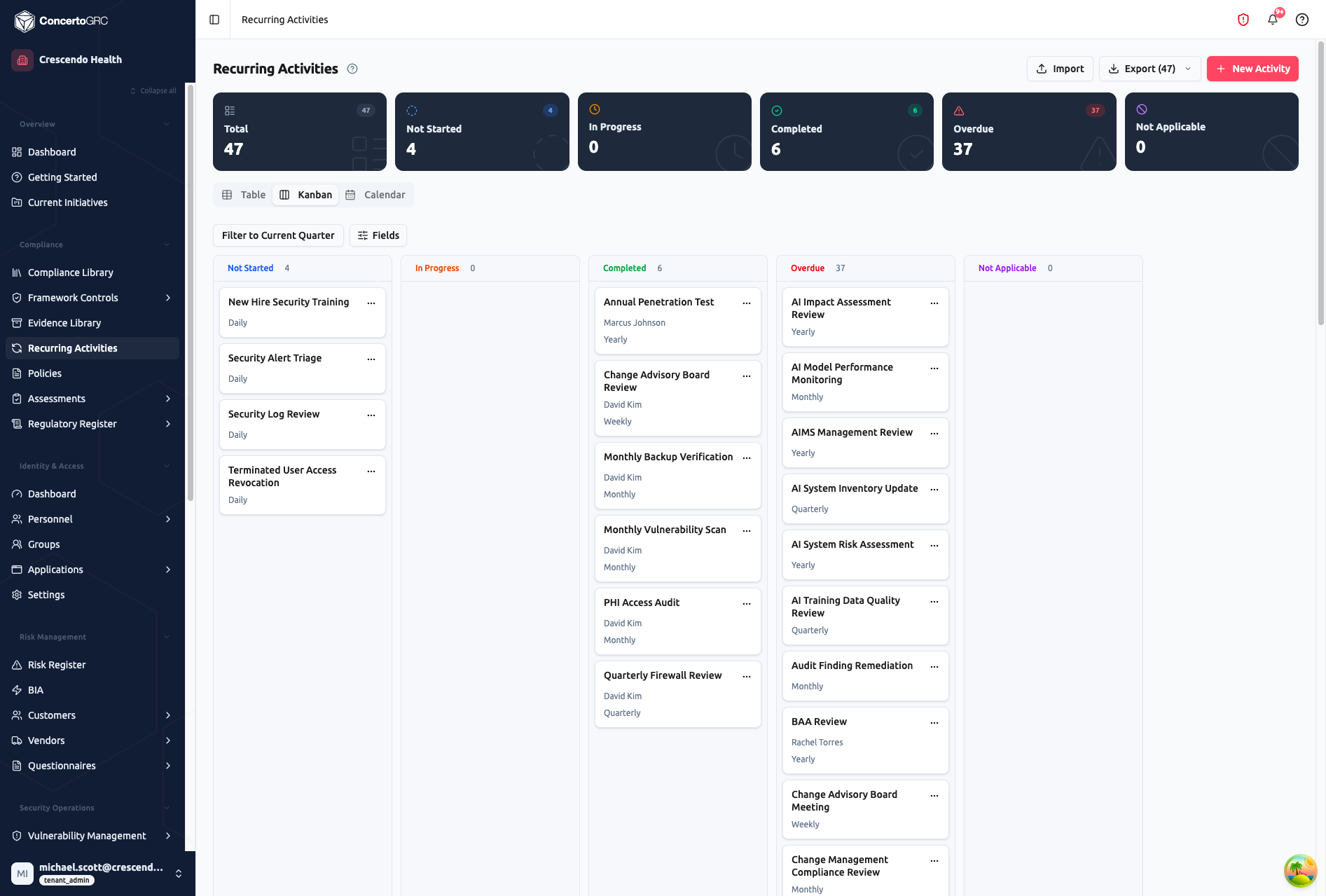Open the red security shield alert icon
1326x896 pixels.
pos(1243,20)
